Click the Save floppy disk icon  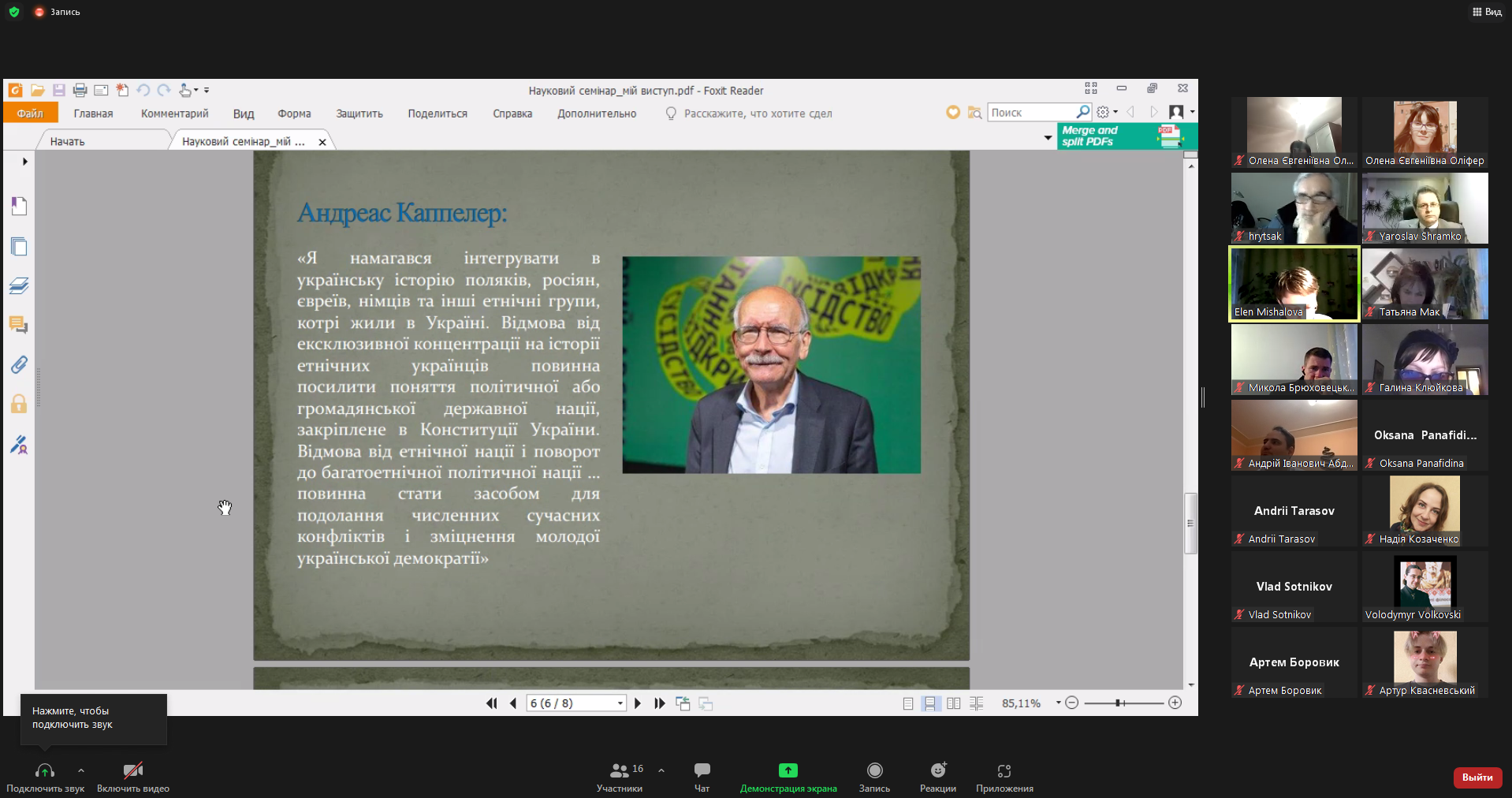pos(58,91)
